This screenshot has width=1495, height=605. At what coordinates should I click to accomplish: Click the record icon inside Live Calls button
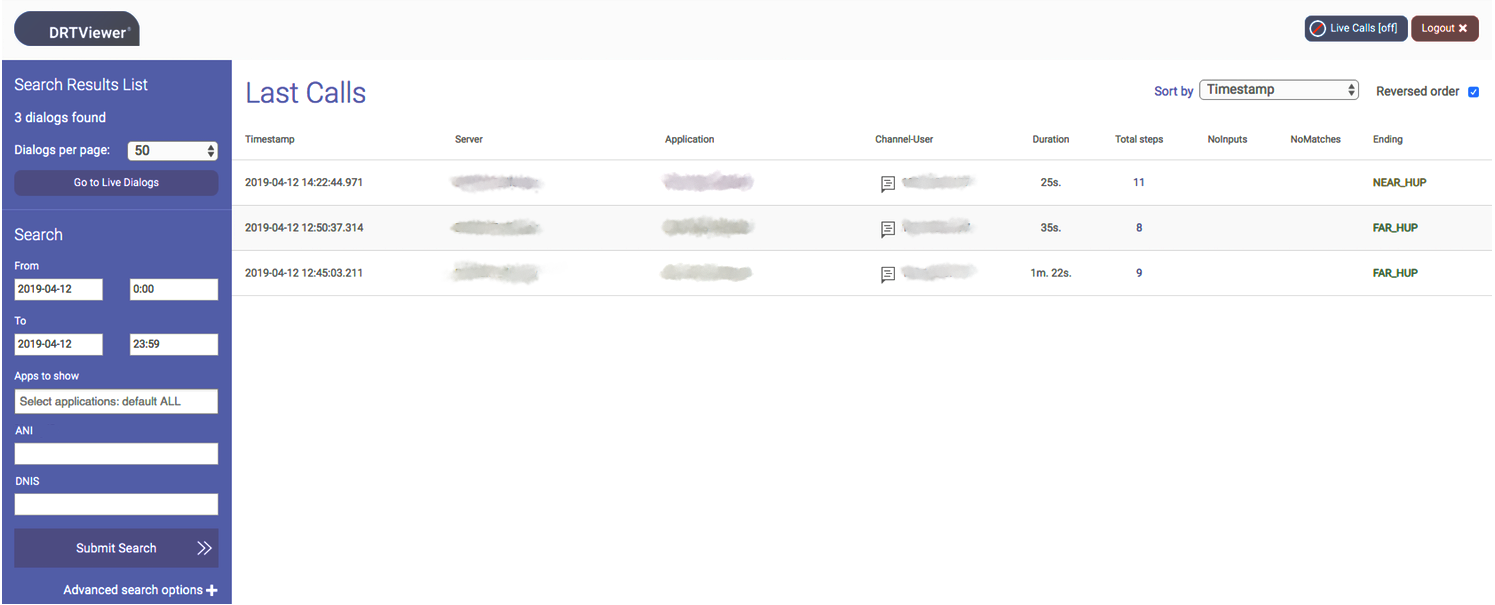click(x=1316, y=28)
